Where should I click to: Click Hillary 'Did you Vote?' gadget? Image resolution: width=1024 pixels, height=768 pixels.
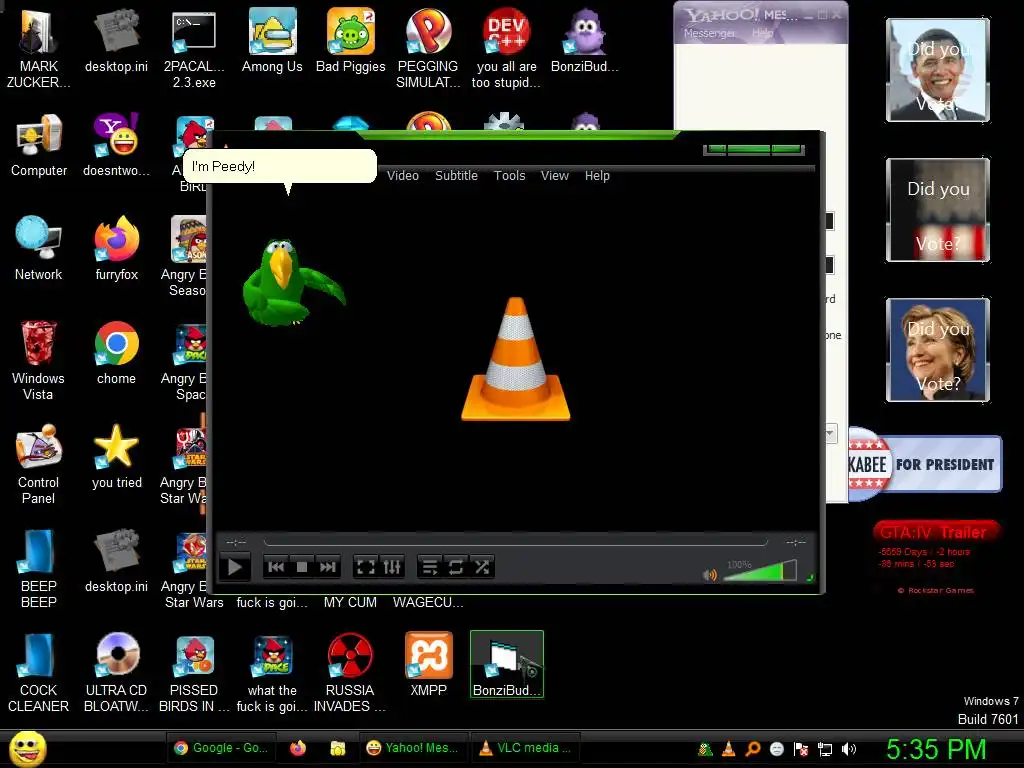(938, 349)
